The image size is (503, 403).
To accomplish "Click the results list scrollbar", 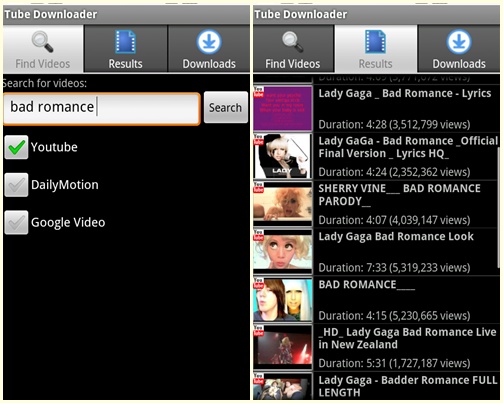I will 499,207.
